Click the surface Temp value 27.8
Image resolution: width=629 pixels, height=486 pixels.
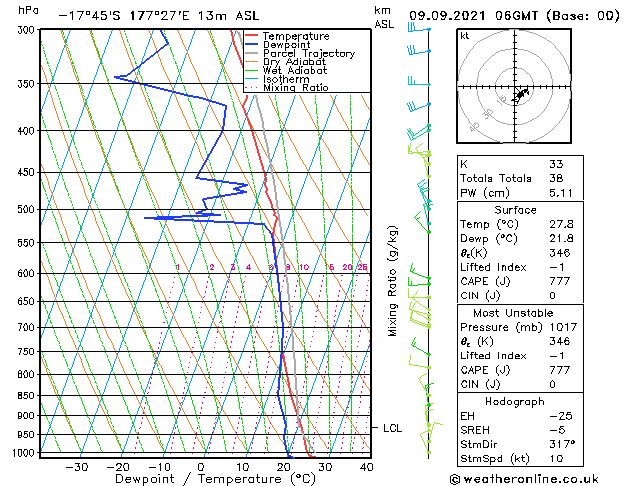561,224
